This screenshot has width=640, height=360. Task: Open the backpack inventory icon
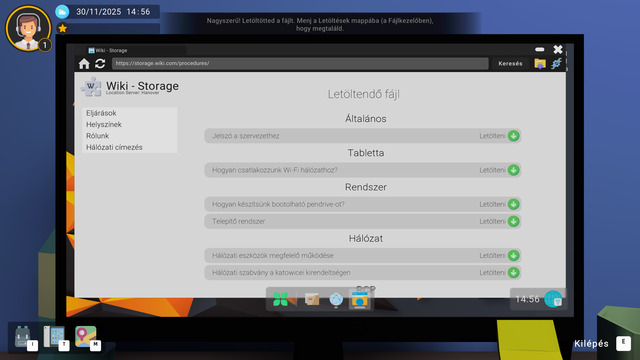click(22, 337)
